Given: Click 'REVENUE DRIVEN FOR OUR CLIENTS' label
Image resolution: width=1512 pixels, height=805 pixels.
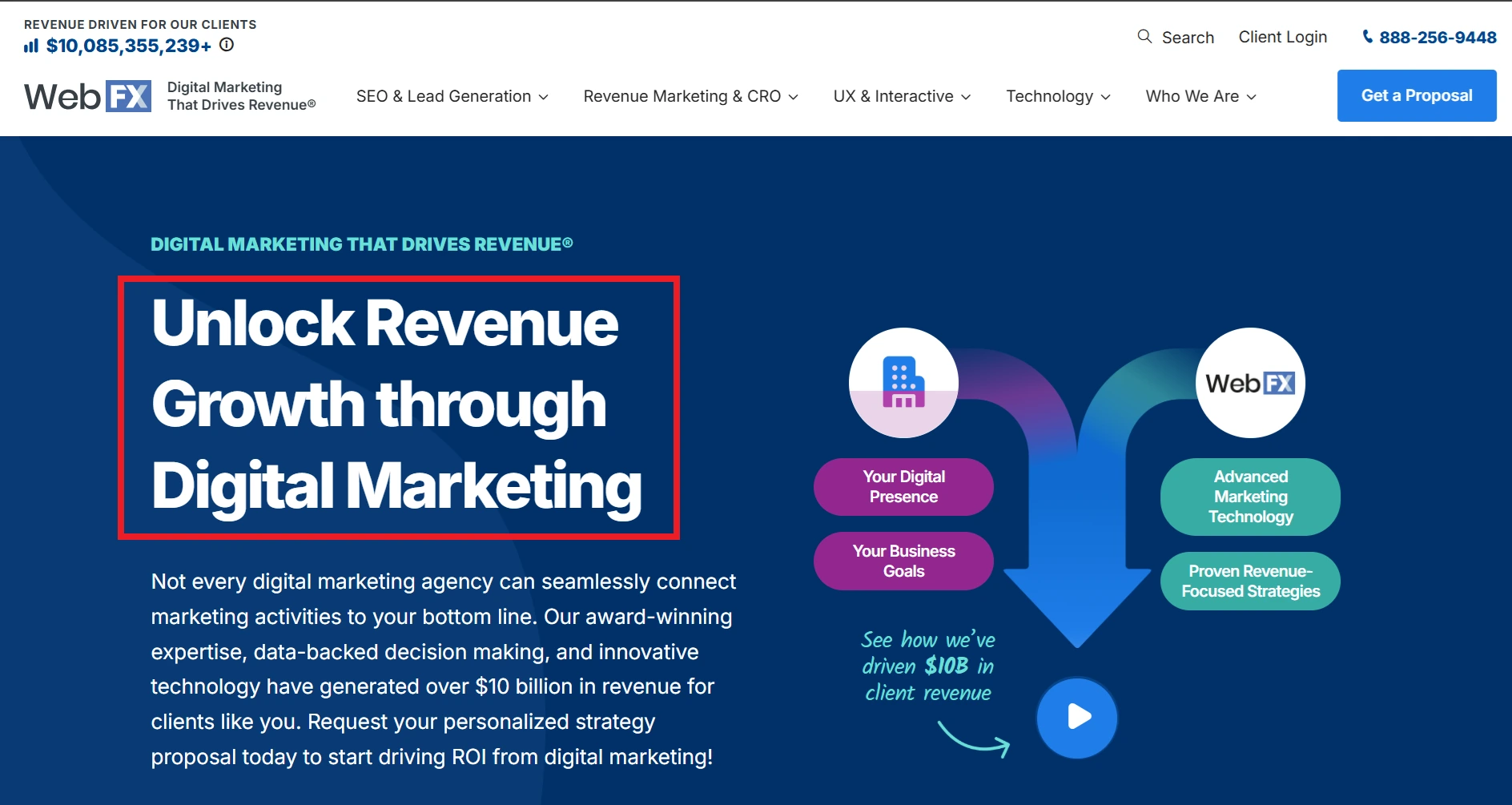Looking at the screenshot, I should (x=140, y=24).
